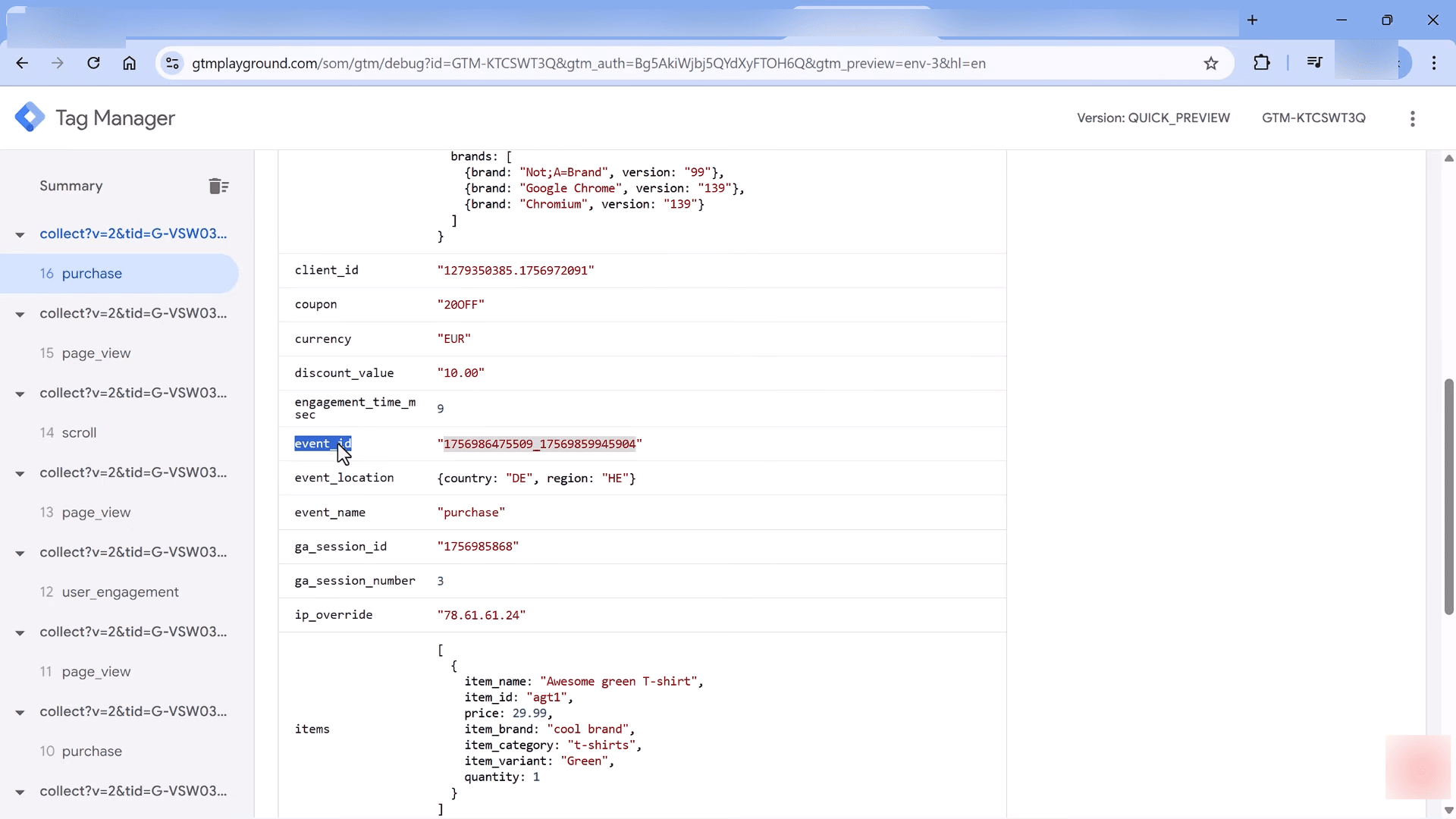Image resolution: width=1456 pixels, height=819 pixels.
Task: Click the page vertical scrollbar thumb
Action: 1448,497
